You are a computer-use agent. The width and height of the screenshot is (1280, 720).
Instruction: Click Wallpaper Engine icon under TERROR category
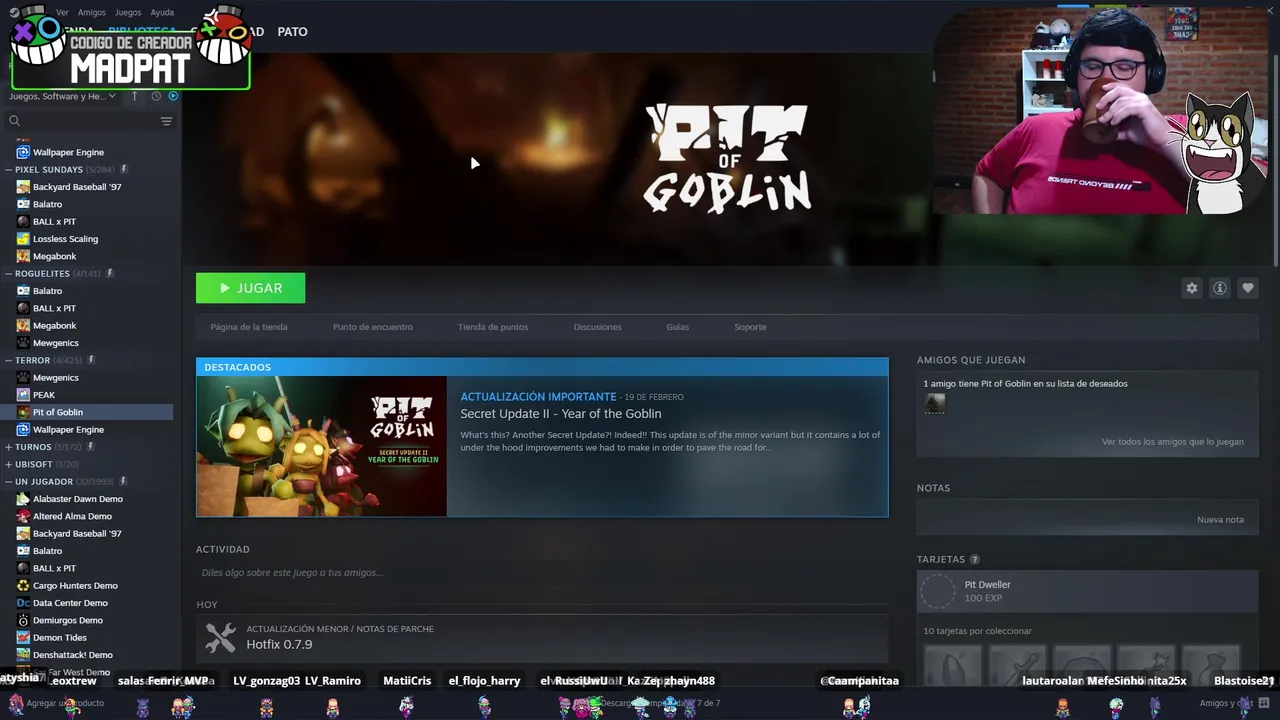pos(23,430)
